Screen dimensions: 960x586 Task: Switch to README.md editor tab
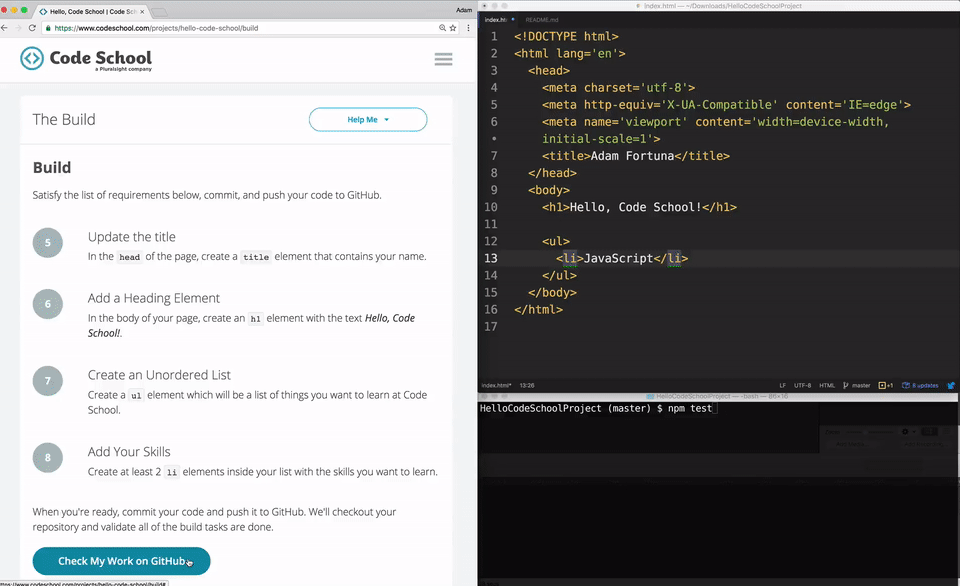(x=542, y=20)
